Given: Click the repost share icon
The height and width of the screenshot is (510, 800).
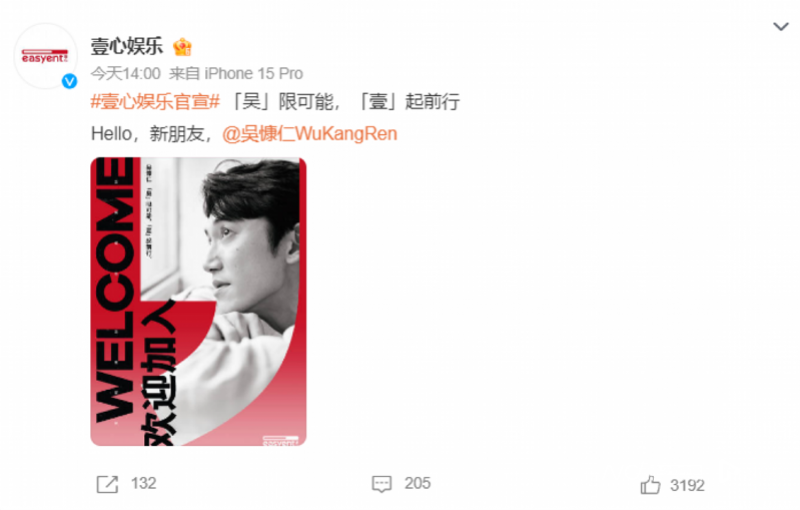Looking at the screenshot, I should click(x=107, y=484).
